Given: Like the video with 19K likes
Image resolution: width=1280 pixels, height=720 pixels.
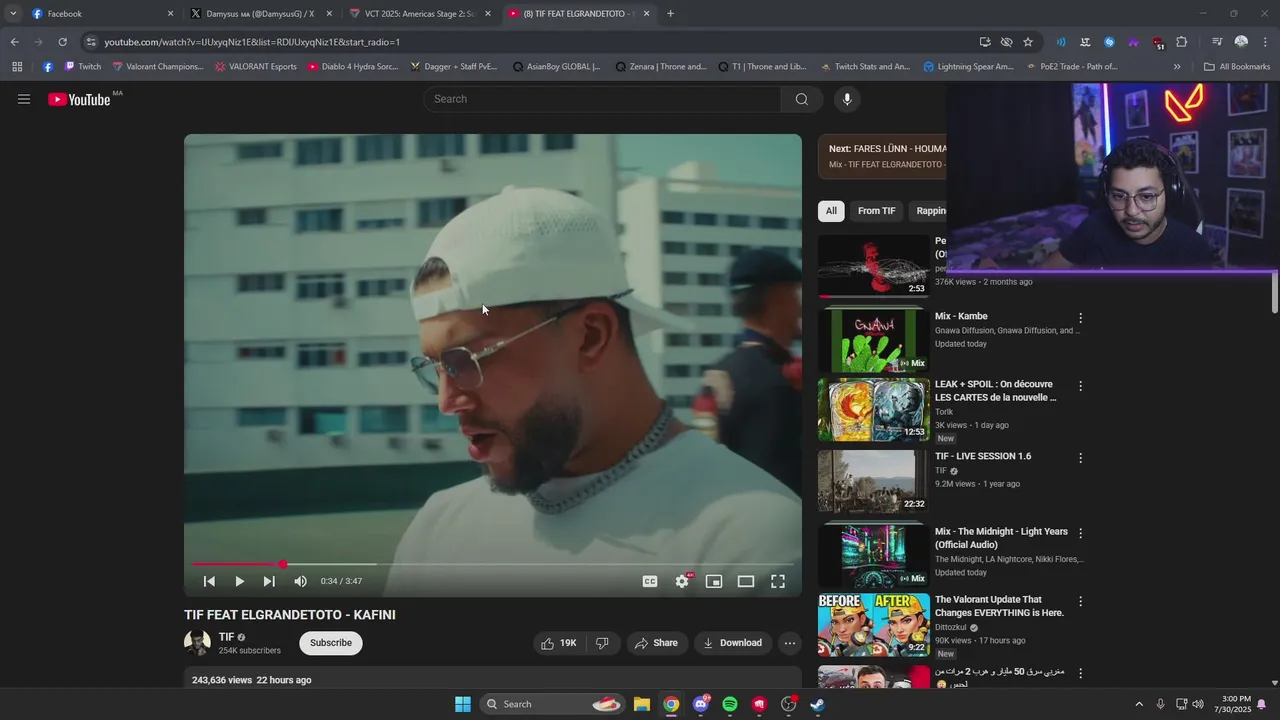Looking at the screenshot, I should point(558,643).
